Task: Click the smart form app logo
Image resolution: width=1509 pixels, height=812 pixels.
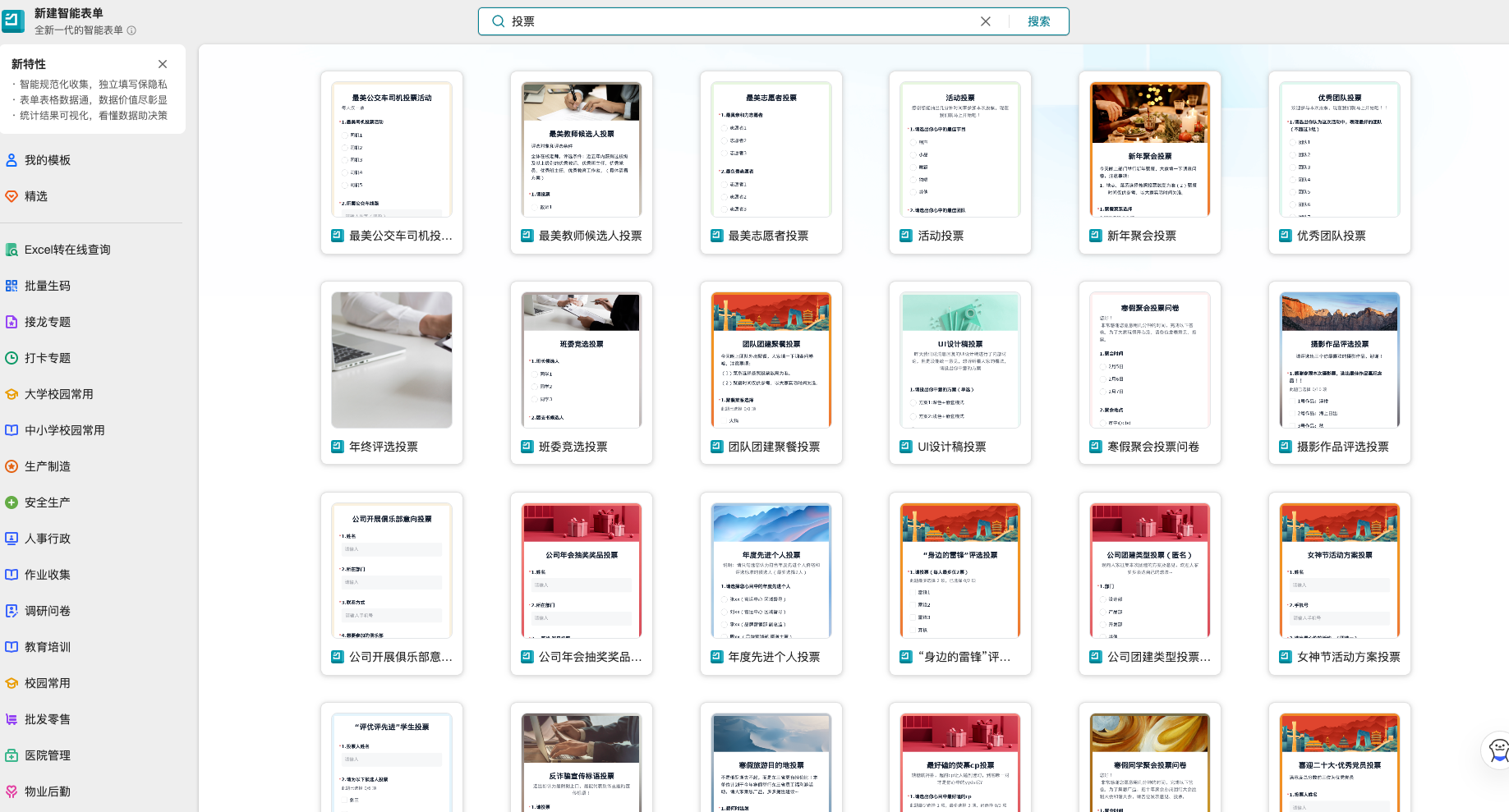Action: pyautogui.click(x=13, y=21)
